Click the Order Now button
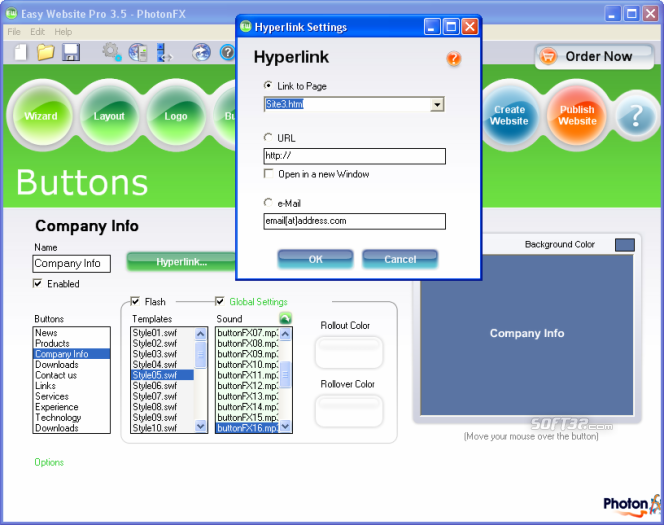This screenshot has height=525, width=664. point(595,56)
